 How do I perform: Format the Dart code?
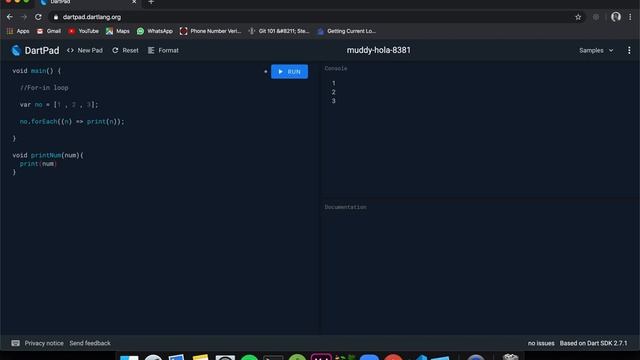tap(163, 50)
